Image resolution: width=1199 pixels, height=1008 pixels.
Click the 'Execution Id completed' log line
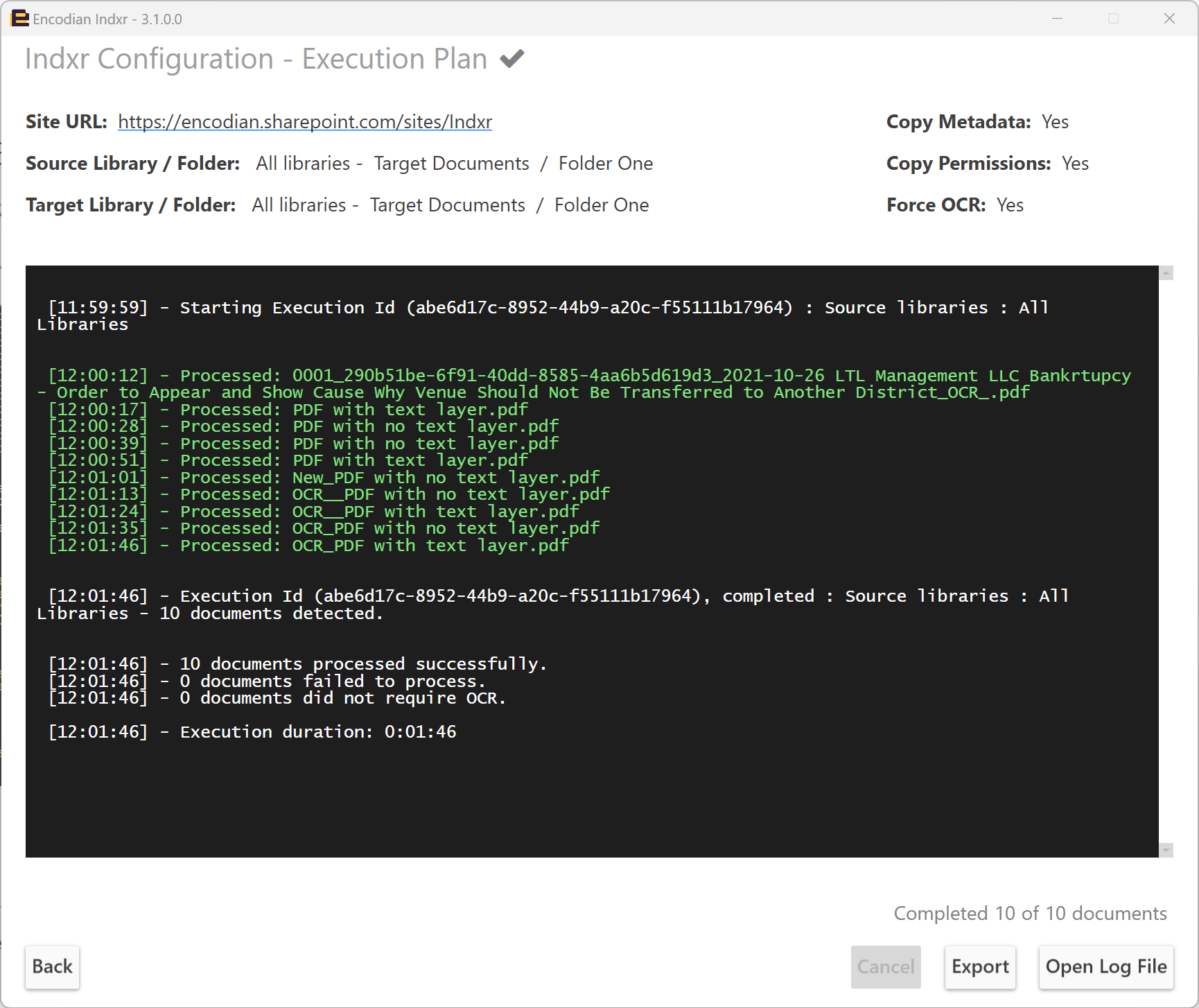[x=553, y=605]
